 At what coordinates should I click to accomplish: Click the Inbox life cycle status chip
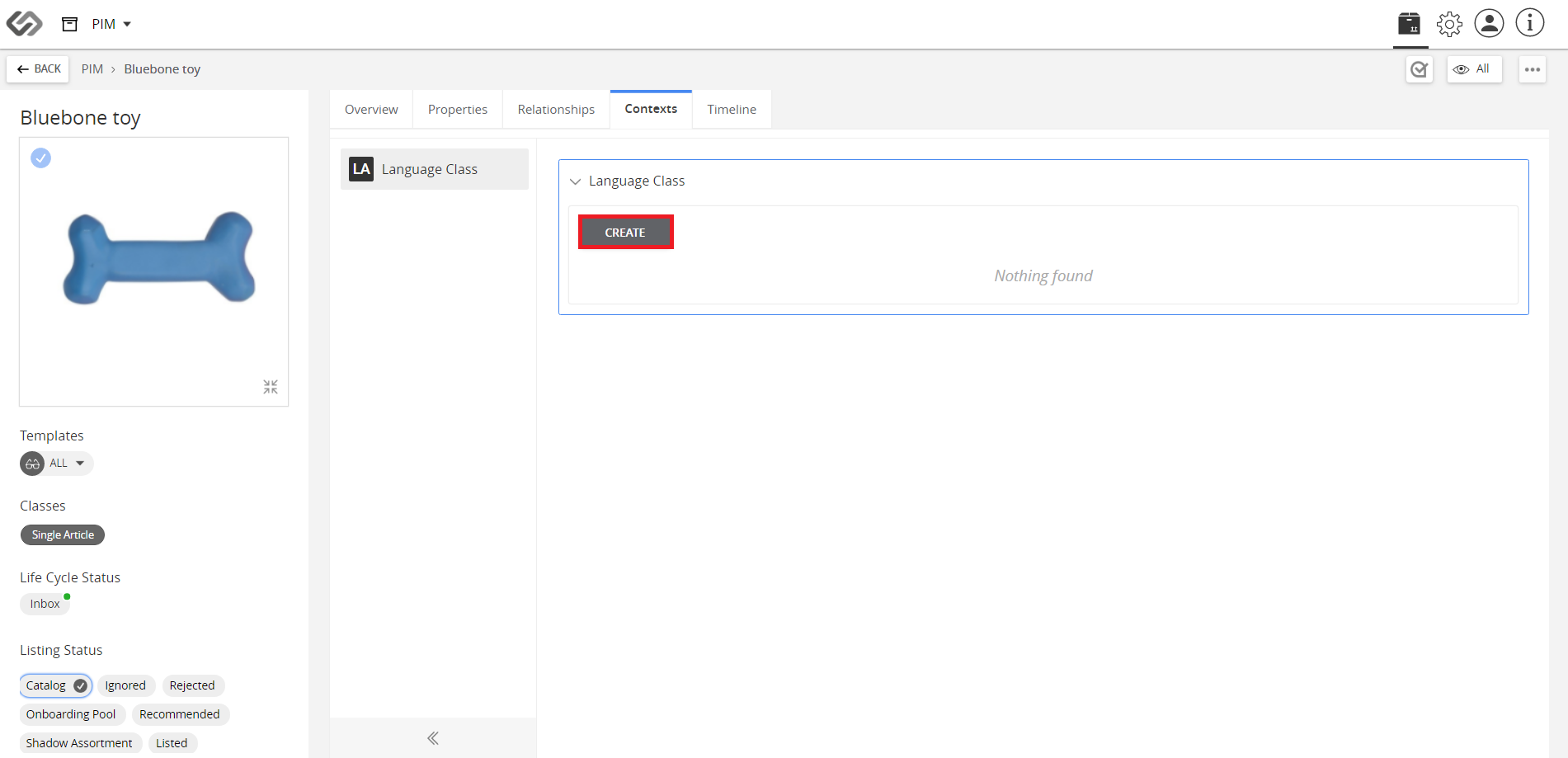(x=45, y=604)
